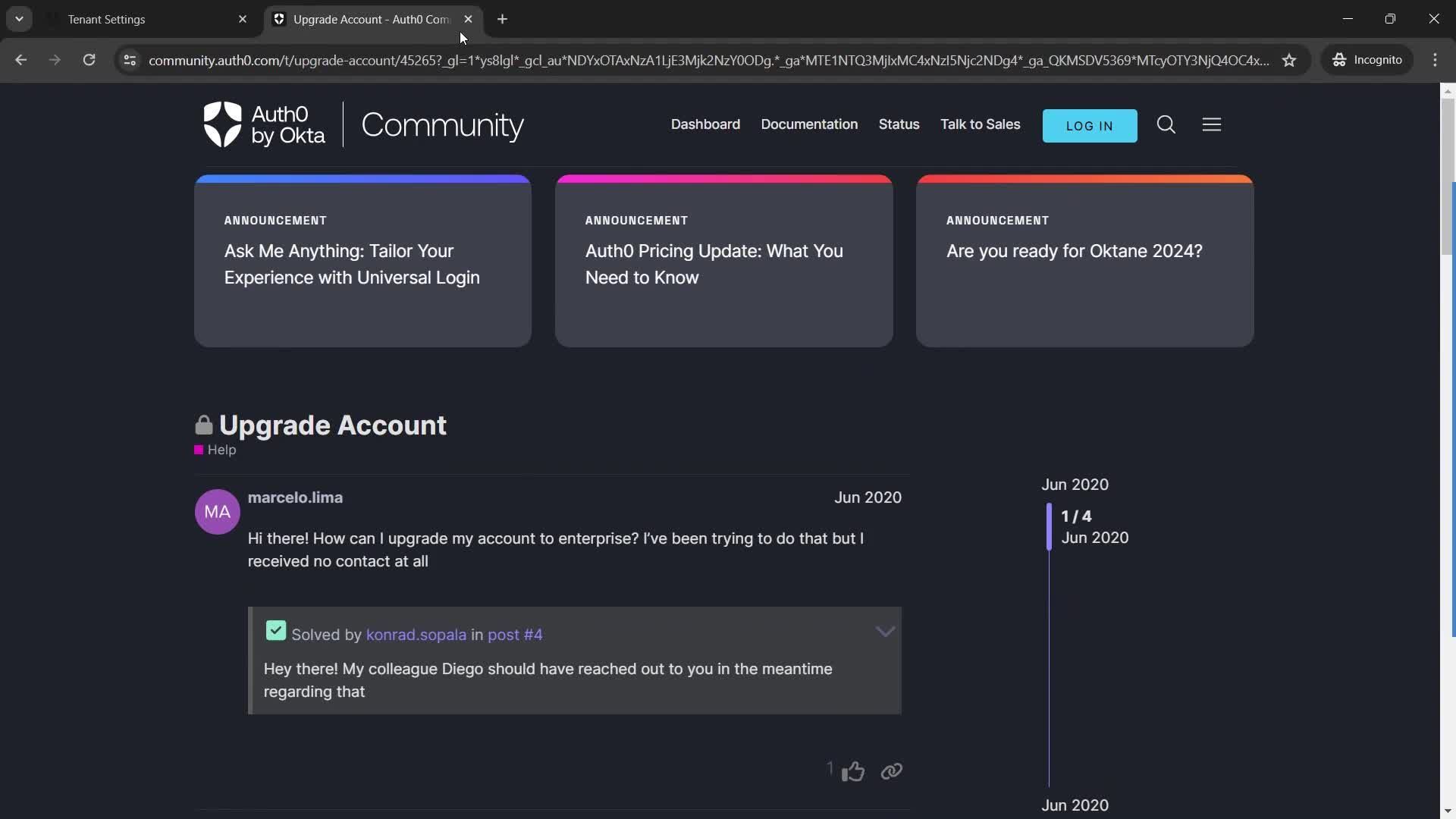The image size is (1456, 819).
Task: View site information icon in address bar
Action: tap(130, 60)
